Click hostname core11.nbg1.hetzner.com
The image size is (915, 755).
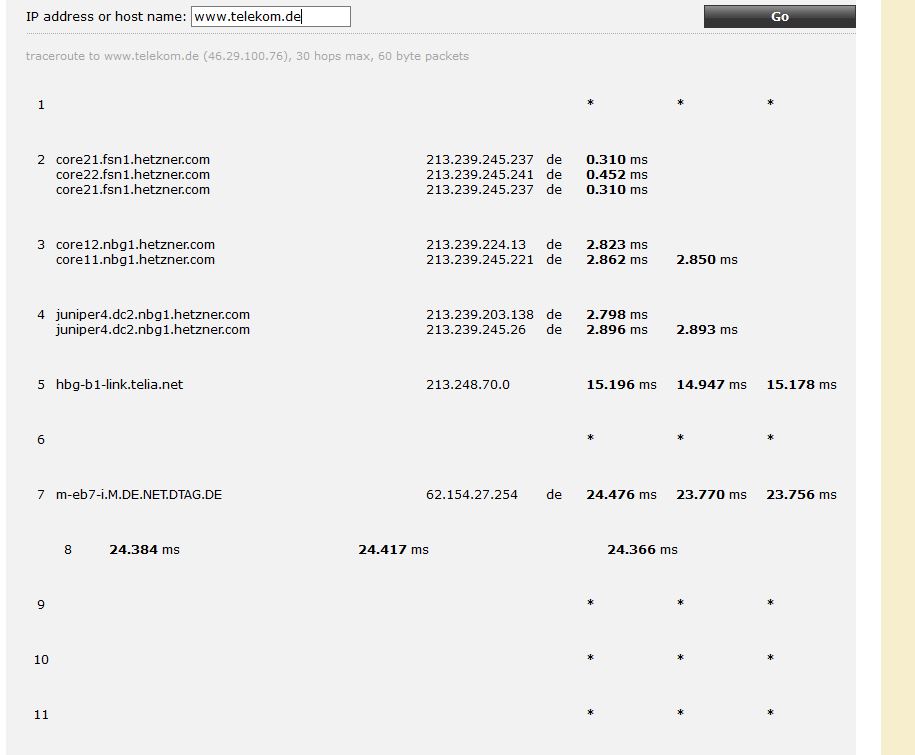[133, 259]
